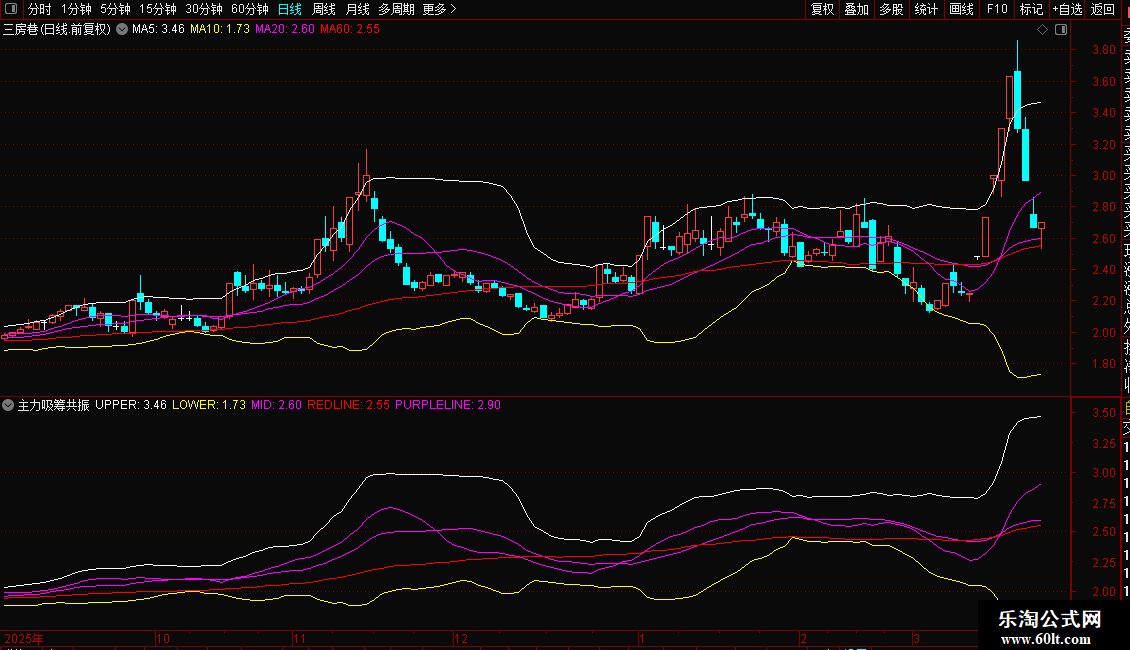
Task: Click the tall cyan candlestick at the price peak
Action: point(1017,100)
